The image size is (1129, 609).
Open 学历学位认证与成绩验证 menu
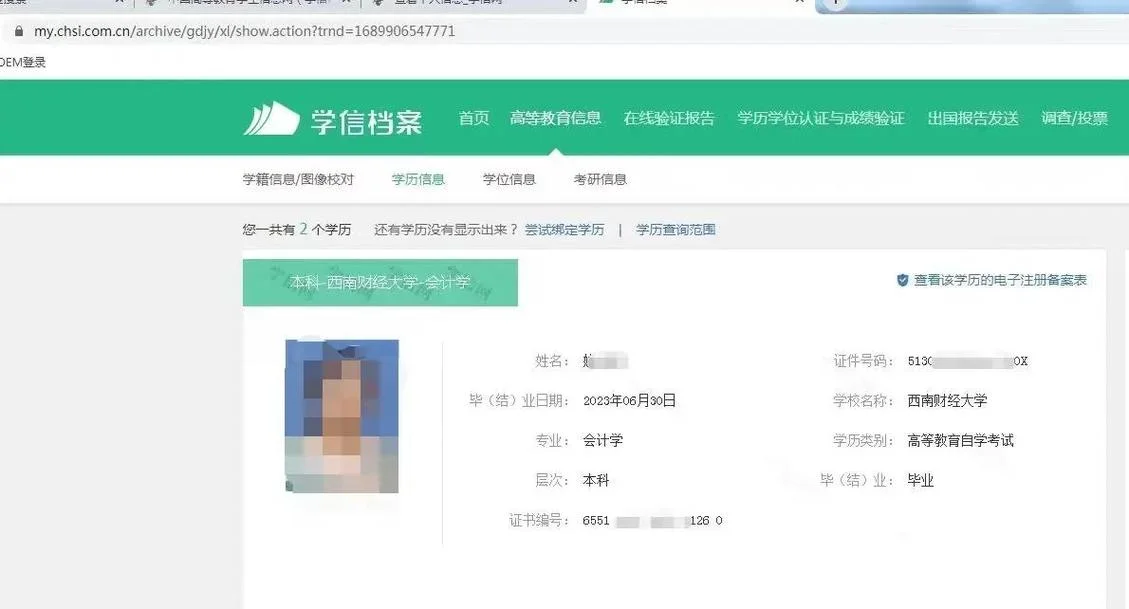(821, 118)
